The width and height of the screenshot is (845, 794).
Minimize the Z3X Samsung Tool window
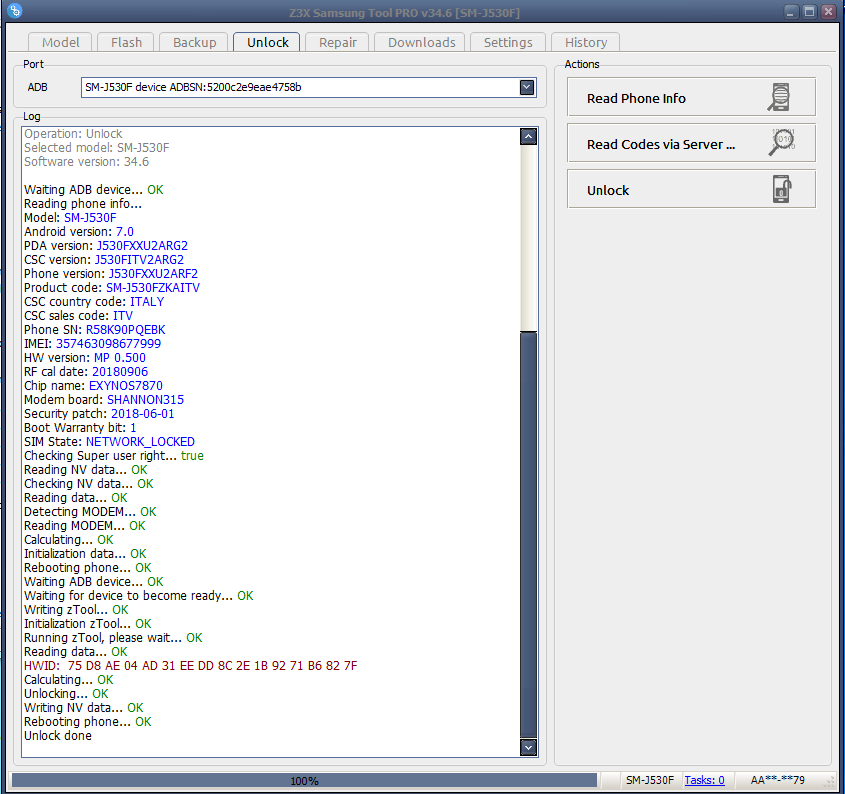[x=791, y=12]
